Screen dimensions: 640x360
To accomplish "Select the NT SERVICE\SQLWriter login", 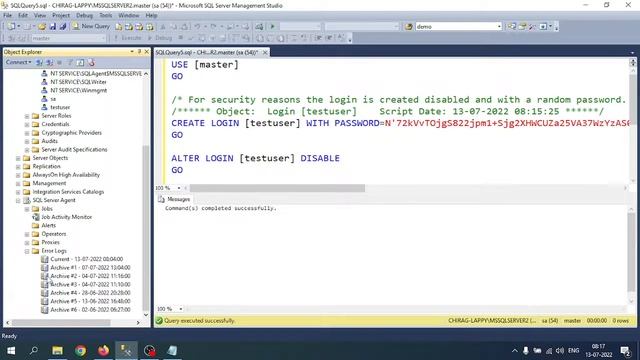I will click(x=78, y=82).
